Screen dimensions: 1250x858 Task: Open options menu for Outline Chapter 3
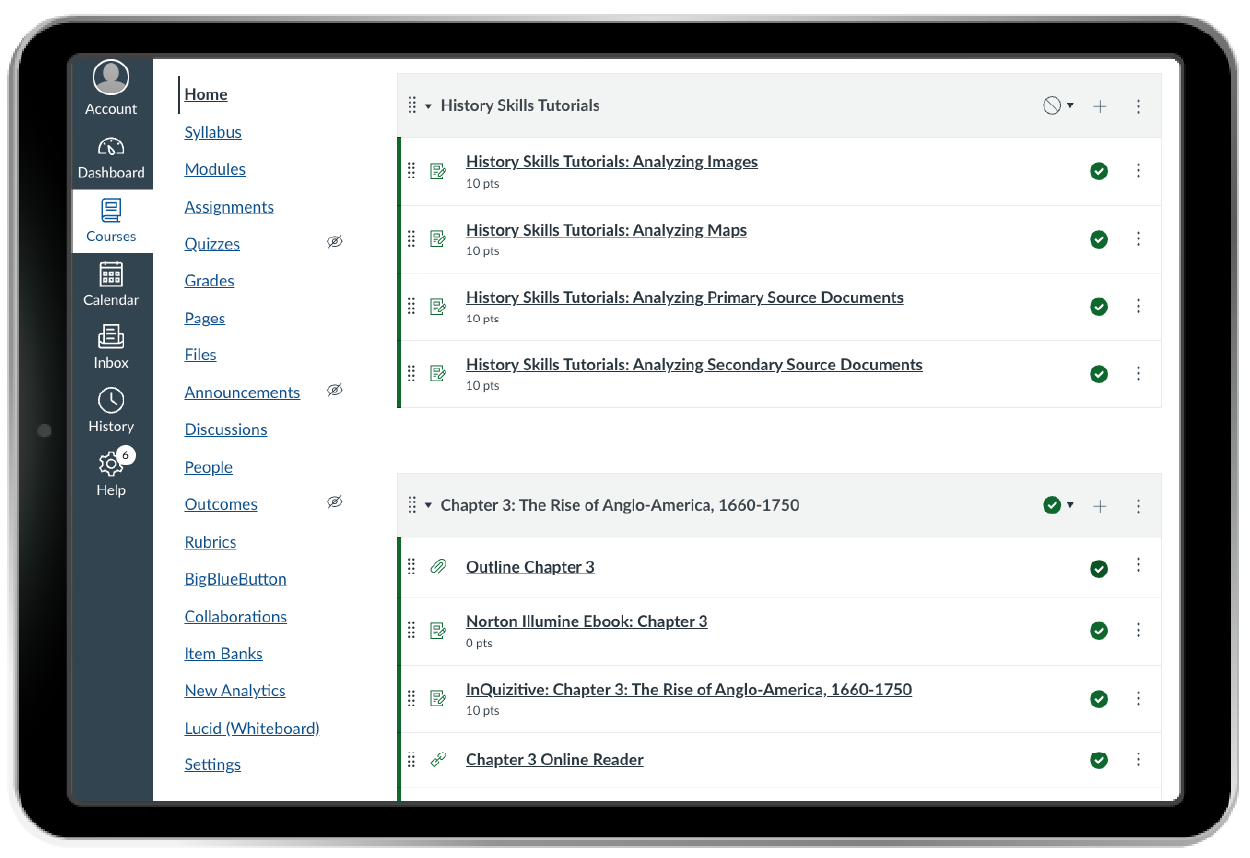coord(1138,566)
